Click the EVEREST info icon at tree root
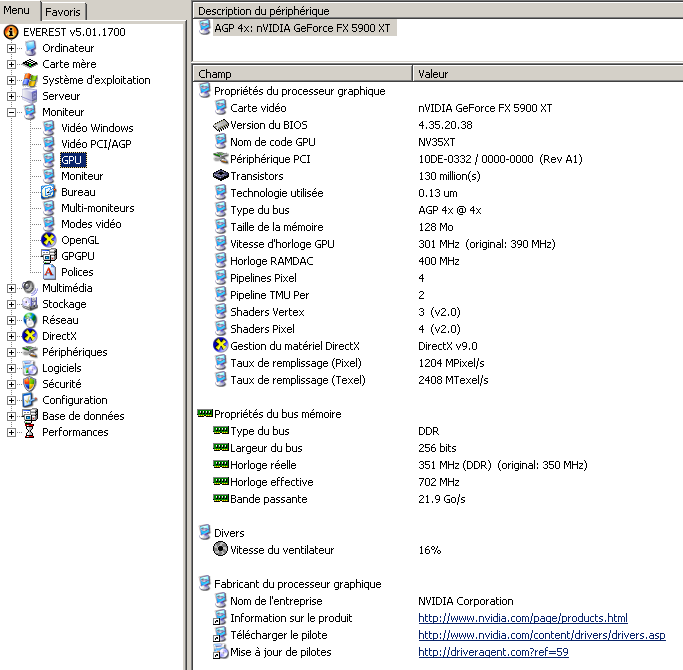Image resolution: width=683 pixels, height=670 pixels. pos(11,32)
